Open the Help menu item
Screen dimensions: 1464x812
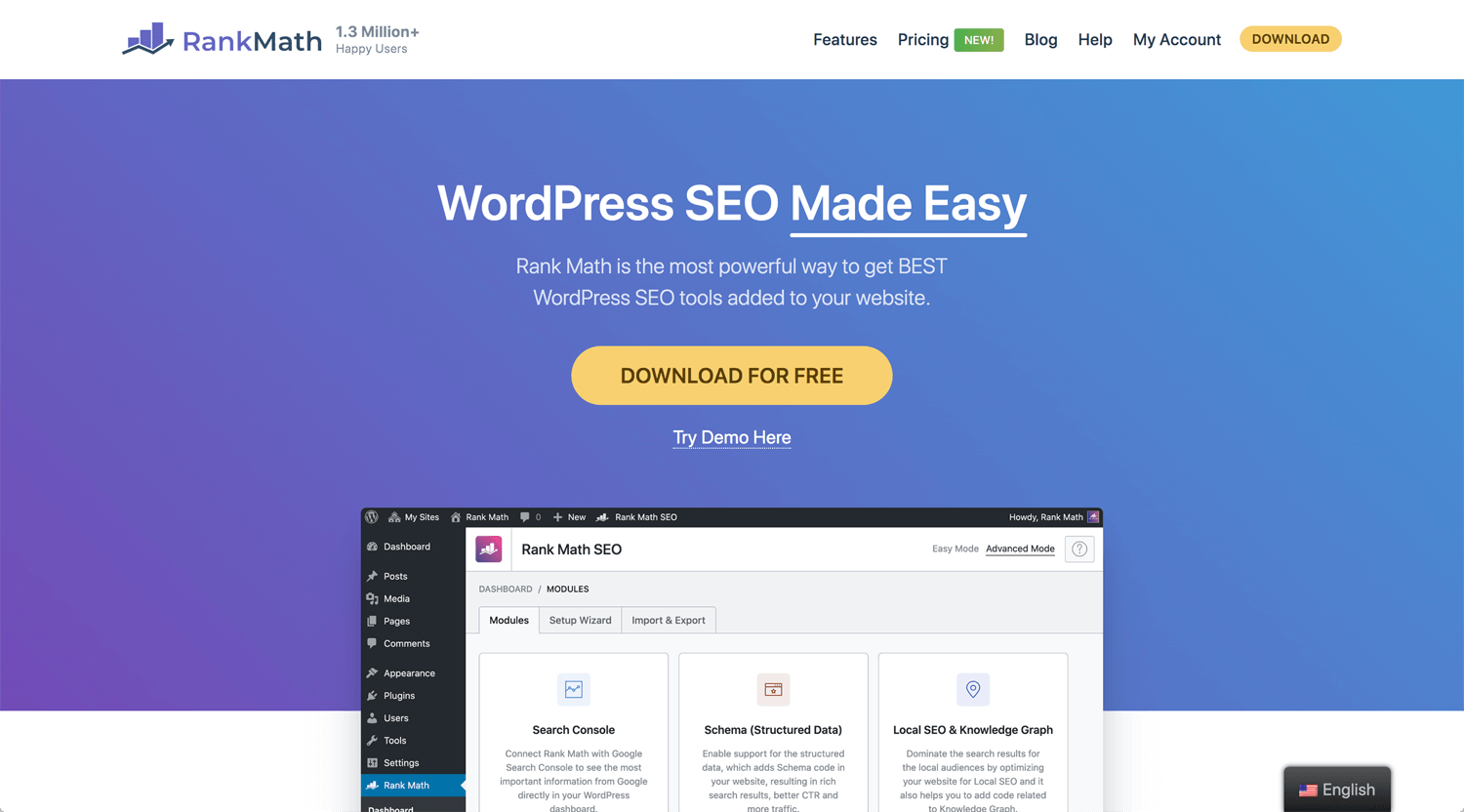tap(1095, 39)
